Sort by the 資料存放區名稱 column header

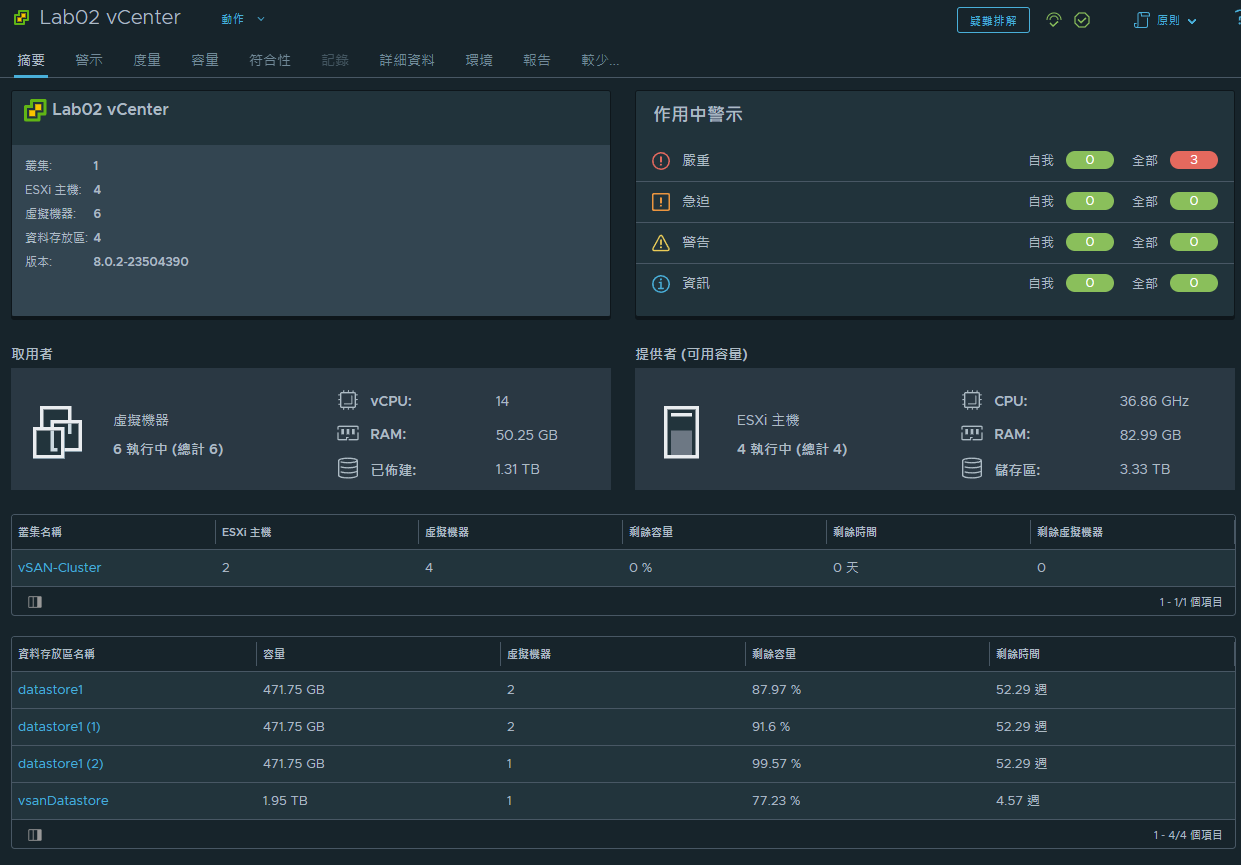56,654
